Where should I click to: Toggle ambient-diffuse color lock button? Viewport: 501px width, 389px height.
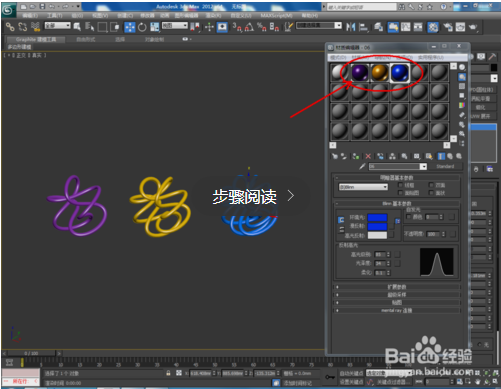tap(341, 220)
